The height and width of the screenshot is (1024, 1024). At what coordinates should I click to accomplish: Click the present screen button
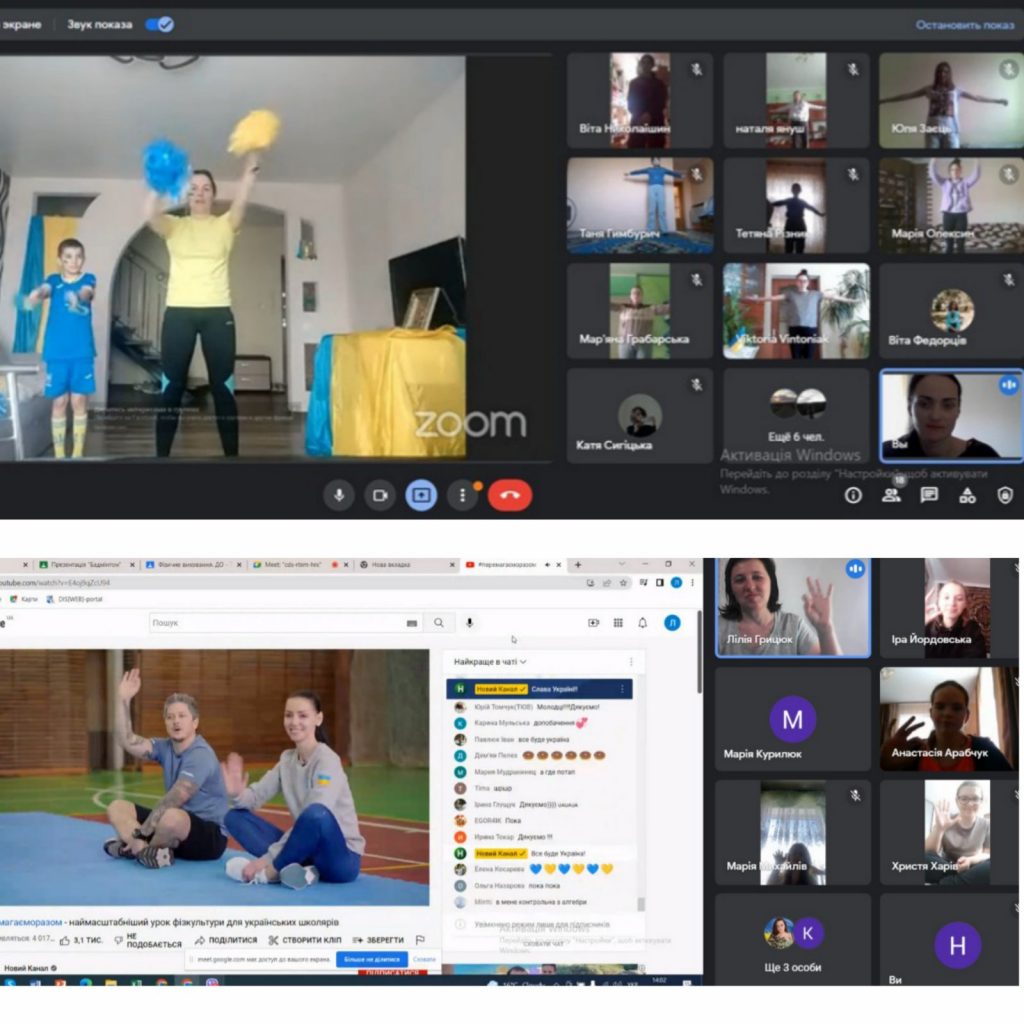421,495
